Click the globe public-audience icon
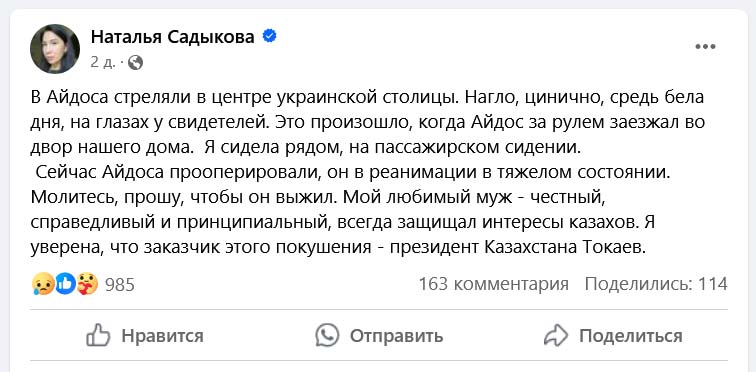The width and height of the screenshot is (756, 372). [135, 62]
